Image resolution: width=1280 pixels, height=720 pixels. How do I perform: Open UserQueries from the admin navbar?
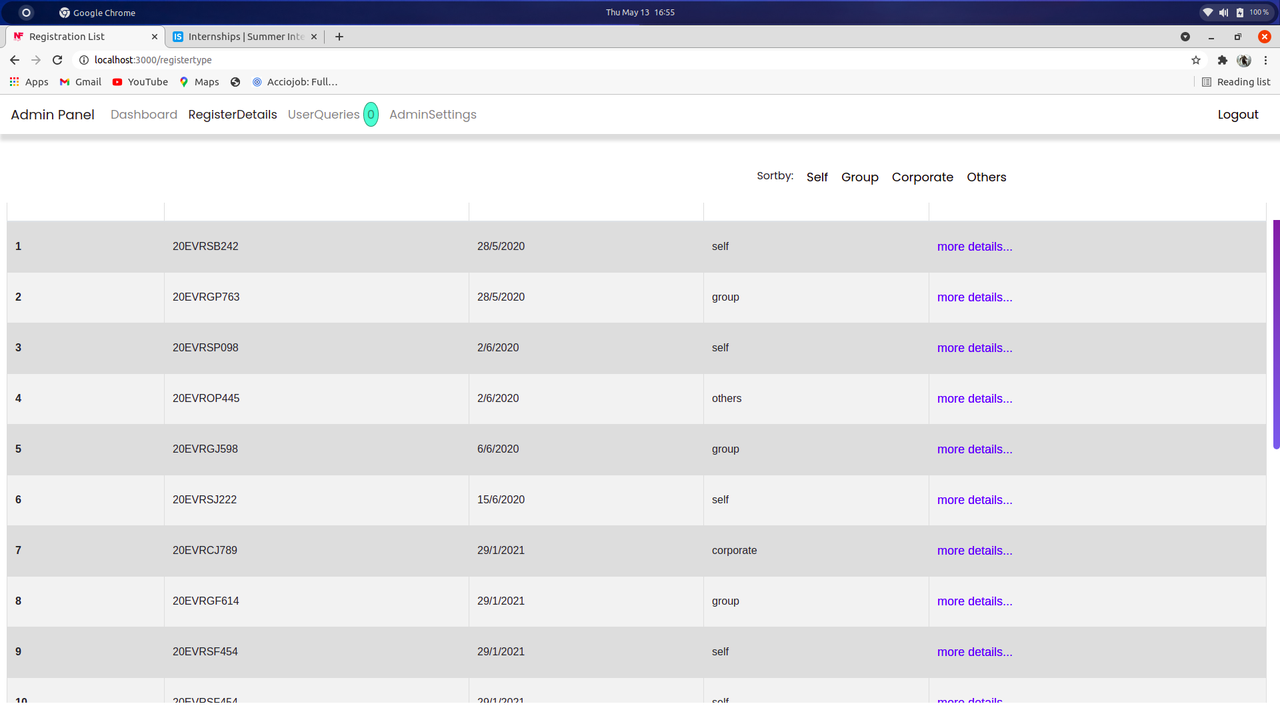322,114
